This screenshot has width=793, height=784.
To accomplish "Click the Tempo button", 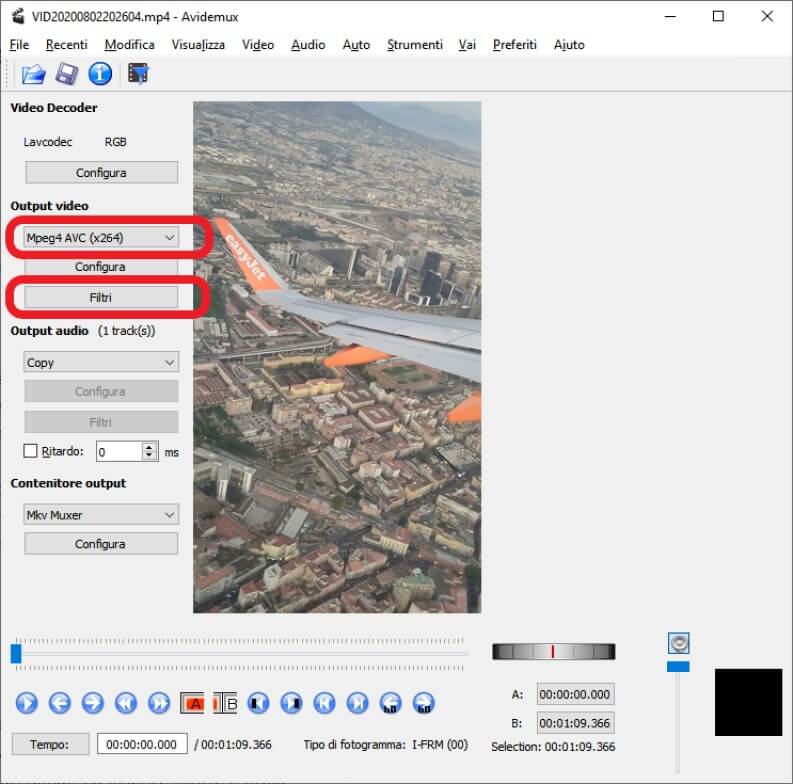I will (x=50, y=744).
